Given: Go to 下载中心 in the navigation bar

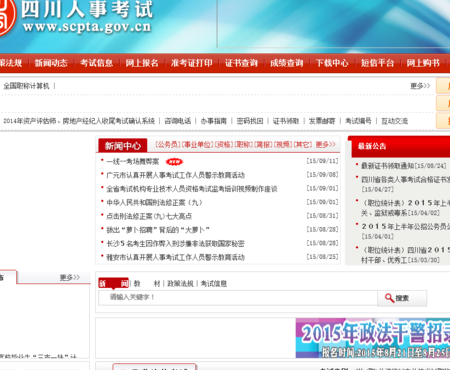Looking at the screenshot, I should pos(332,63).
